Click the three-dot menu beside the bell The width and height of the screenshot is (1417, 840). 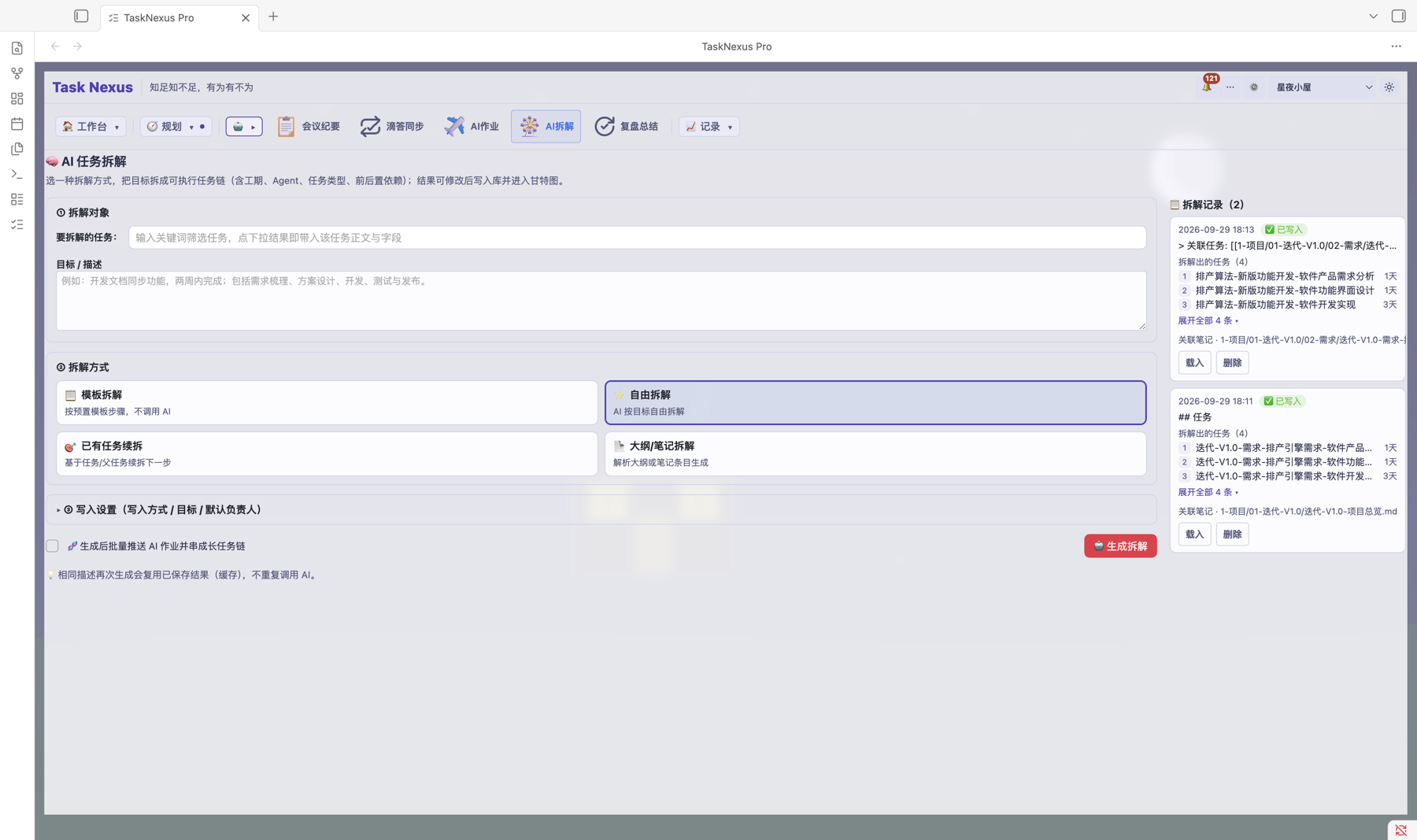click(1230, 87)
